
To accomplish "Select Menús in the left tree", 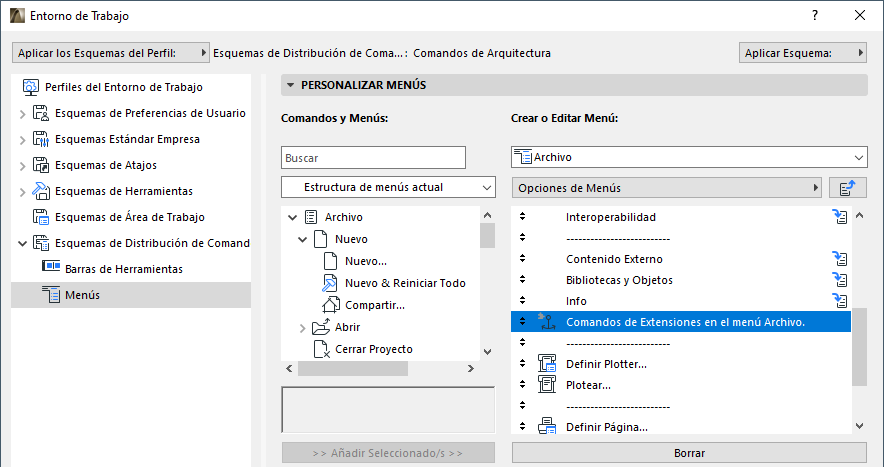I will click(82, 294).
